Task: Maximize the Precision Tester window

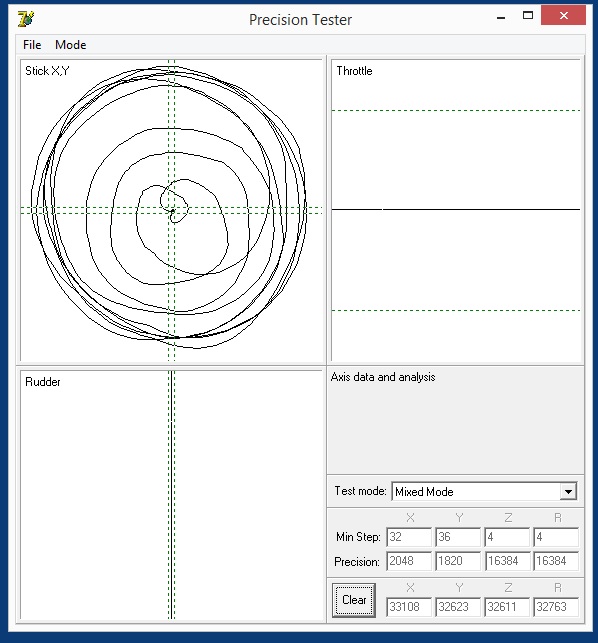Action: (528, 16)
